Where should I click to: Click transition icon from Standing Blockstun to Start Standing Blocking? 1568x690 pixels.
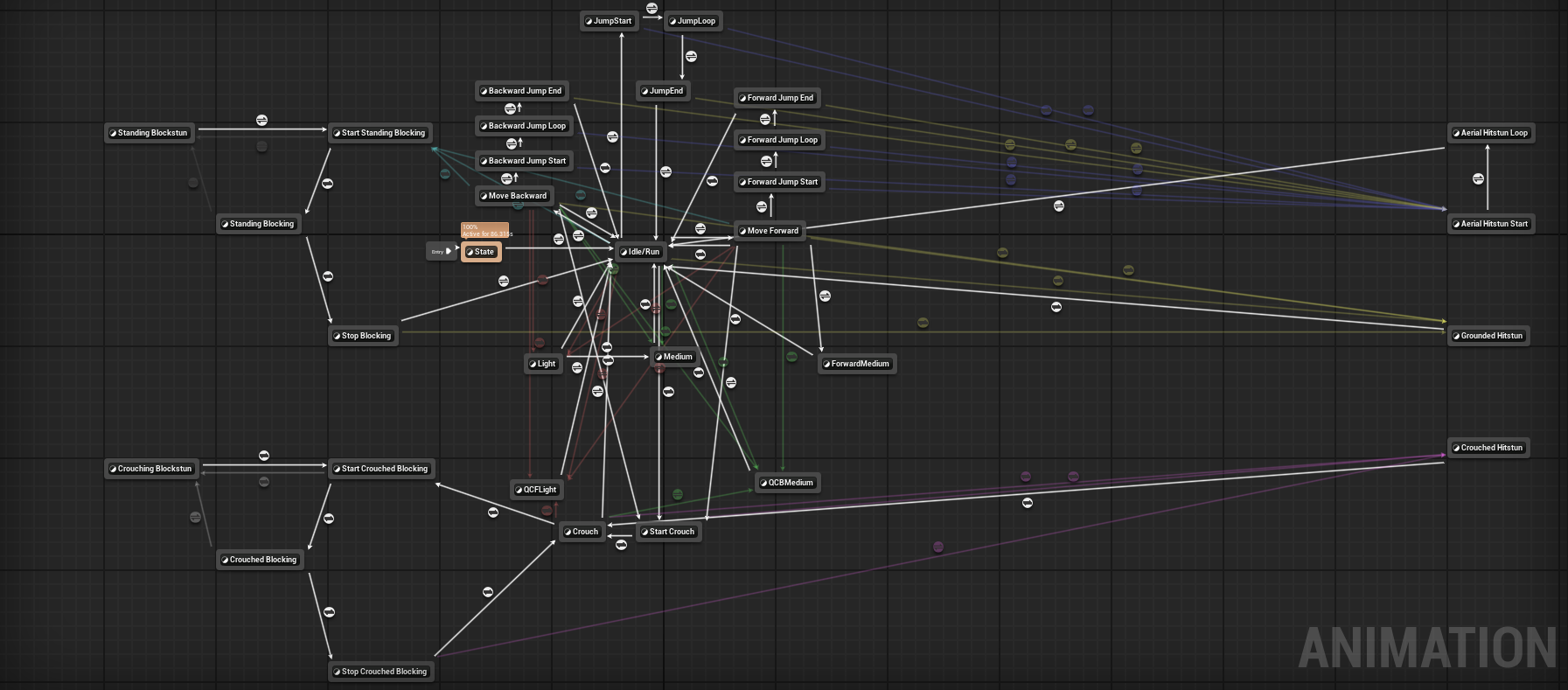pos(261,120)
